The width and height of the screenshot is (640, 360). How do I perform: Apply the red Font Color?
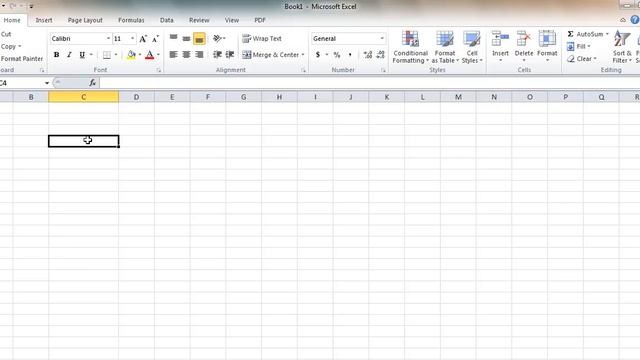pos(150,55)
